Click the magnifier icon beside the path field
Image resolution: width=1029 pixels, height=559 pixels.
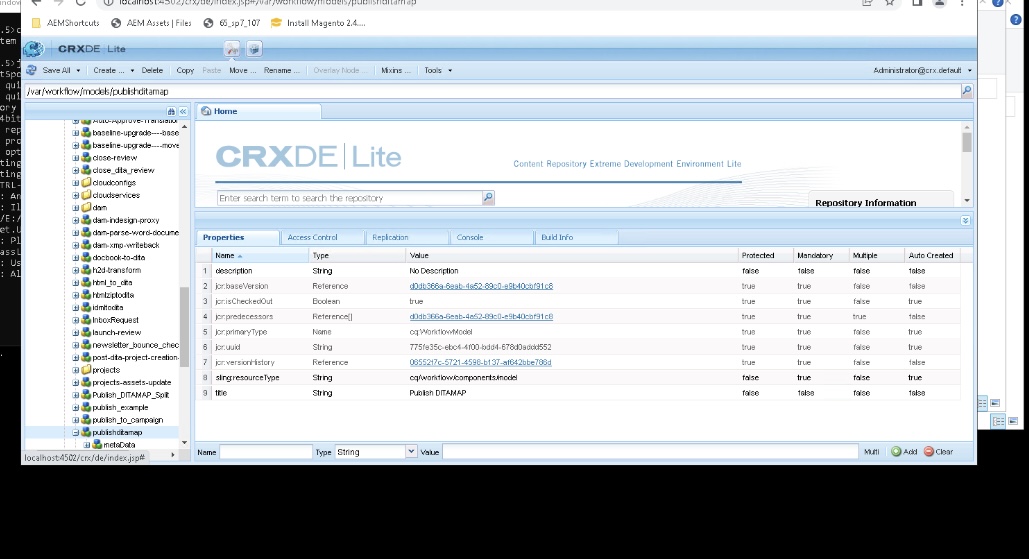pos(966,91)
